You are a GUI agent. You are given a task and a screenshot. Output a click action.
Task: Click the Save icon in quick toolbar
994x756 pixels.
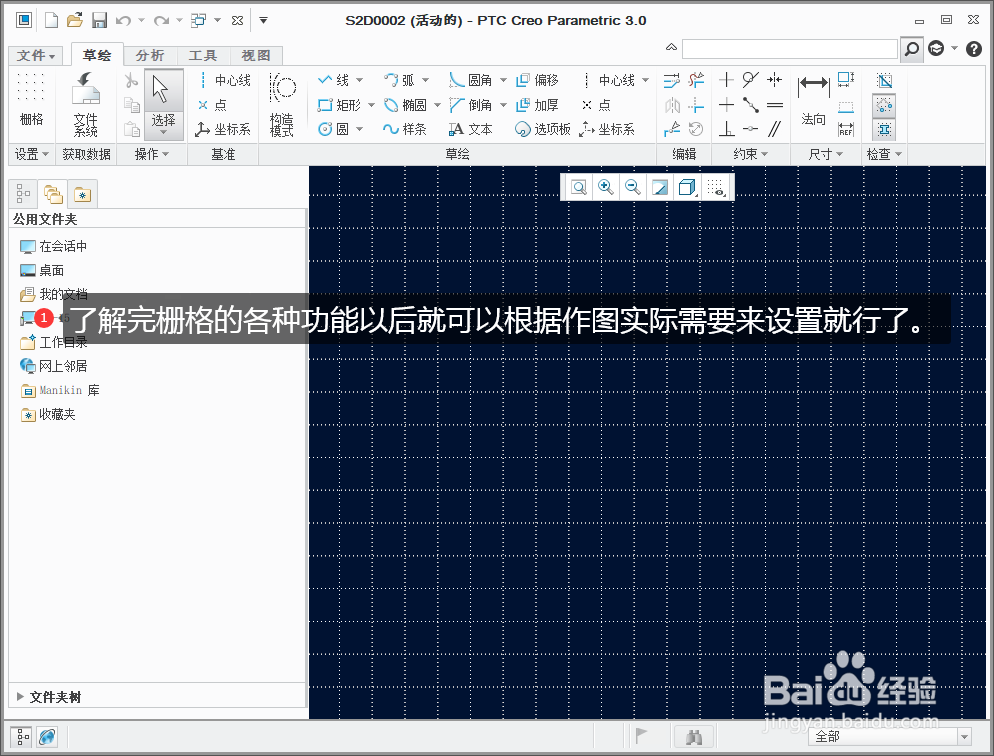point(100,20)
